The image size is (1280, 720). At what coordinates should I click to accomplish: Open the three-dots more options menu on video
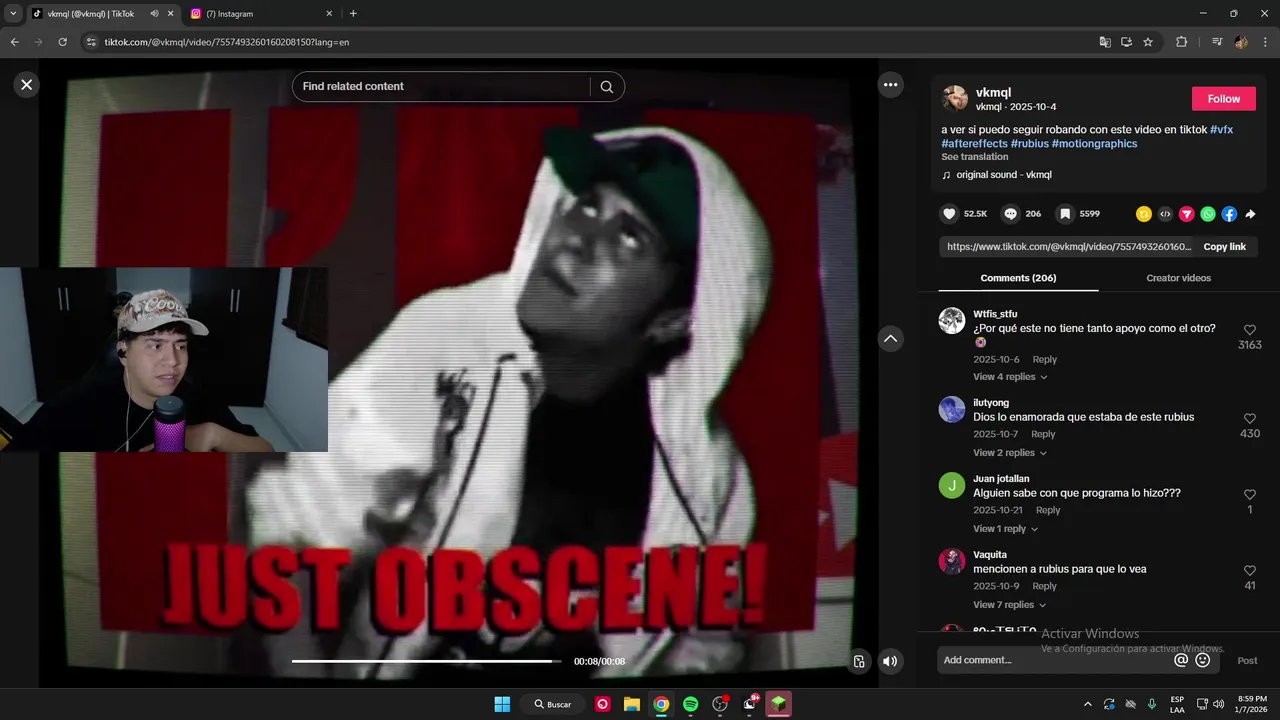(x=890, y=85)
